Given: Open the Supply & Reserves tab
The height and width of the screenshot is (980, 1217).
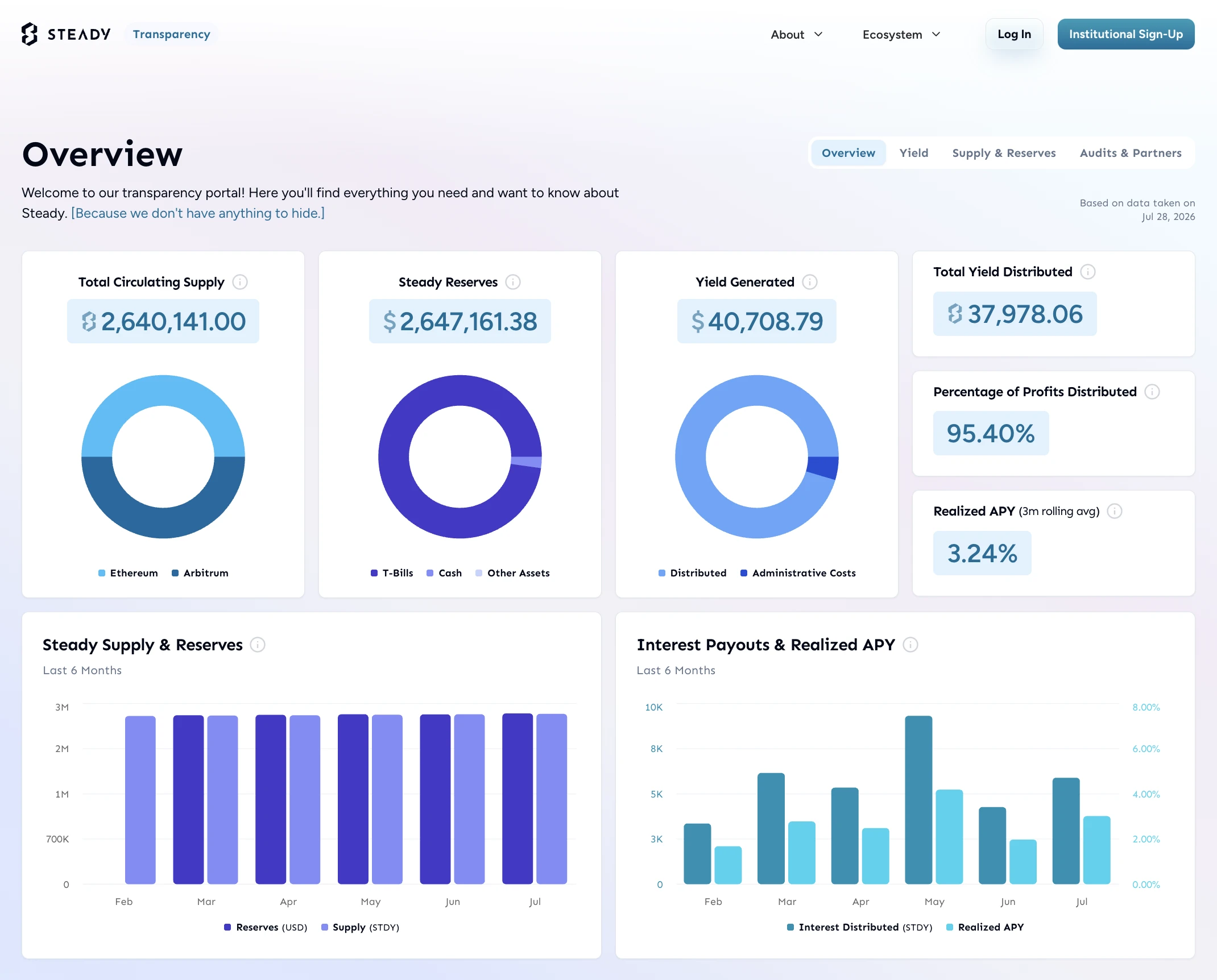Looking at the screenshot, I should pos(1004,153).
